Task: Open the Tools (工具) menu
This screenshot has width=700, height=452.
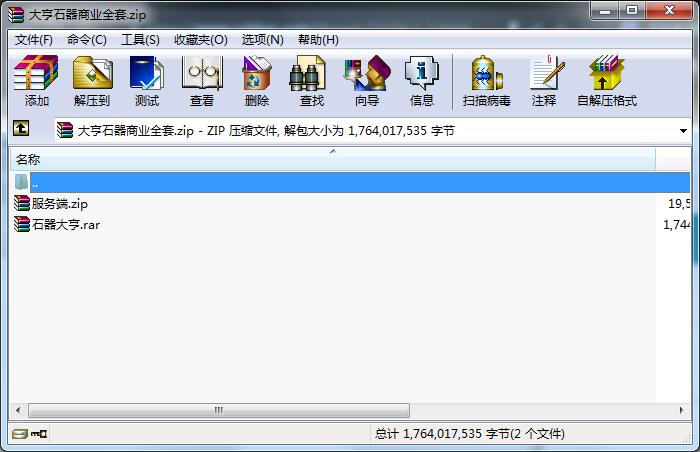Action: coord(140,40)
